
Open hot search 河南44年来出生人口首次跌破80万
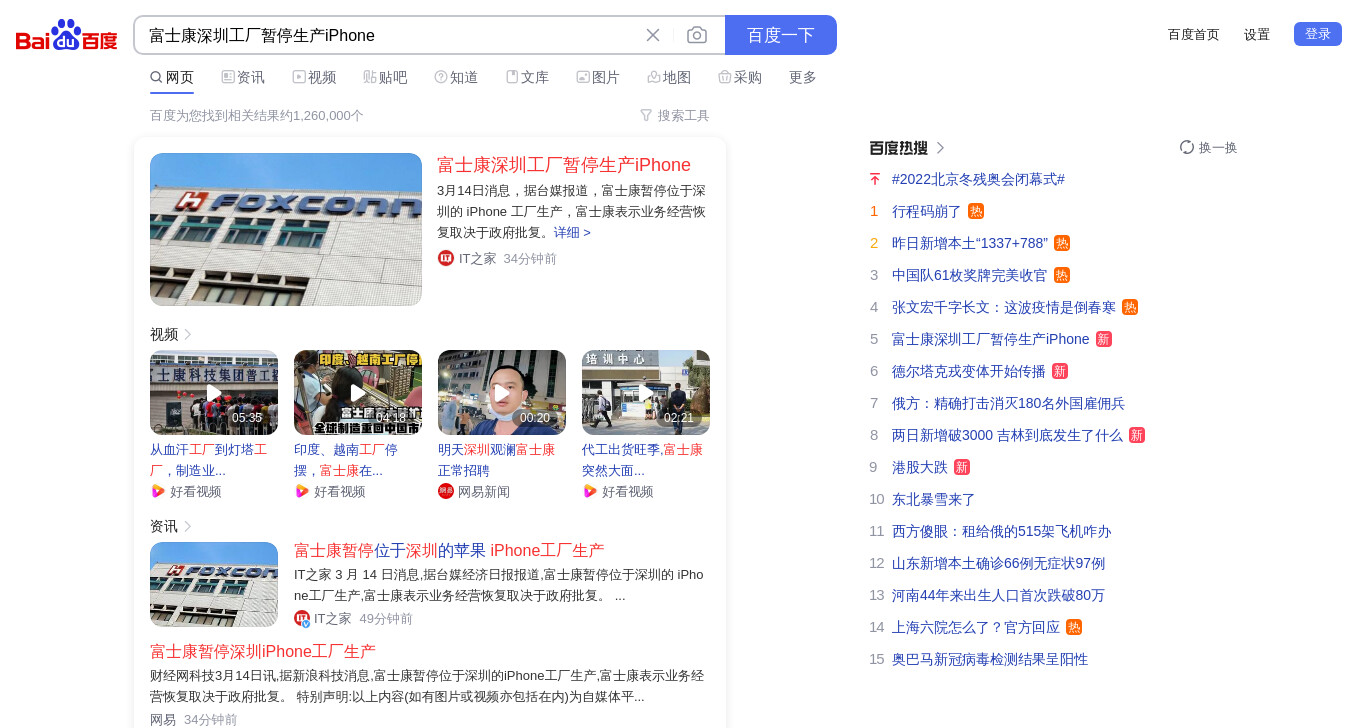coord(999,595)
